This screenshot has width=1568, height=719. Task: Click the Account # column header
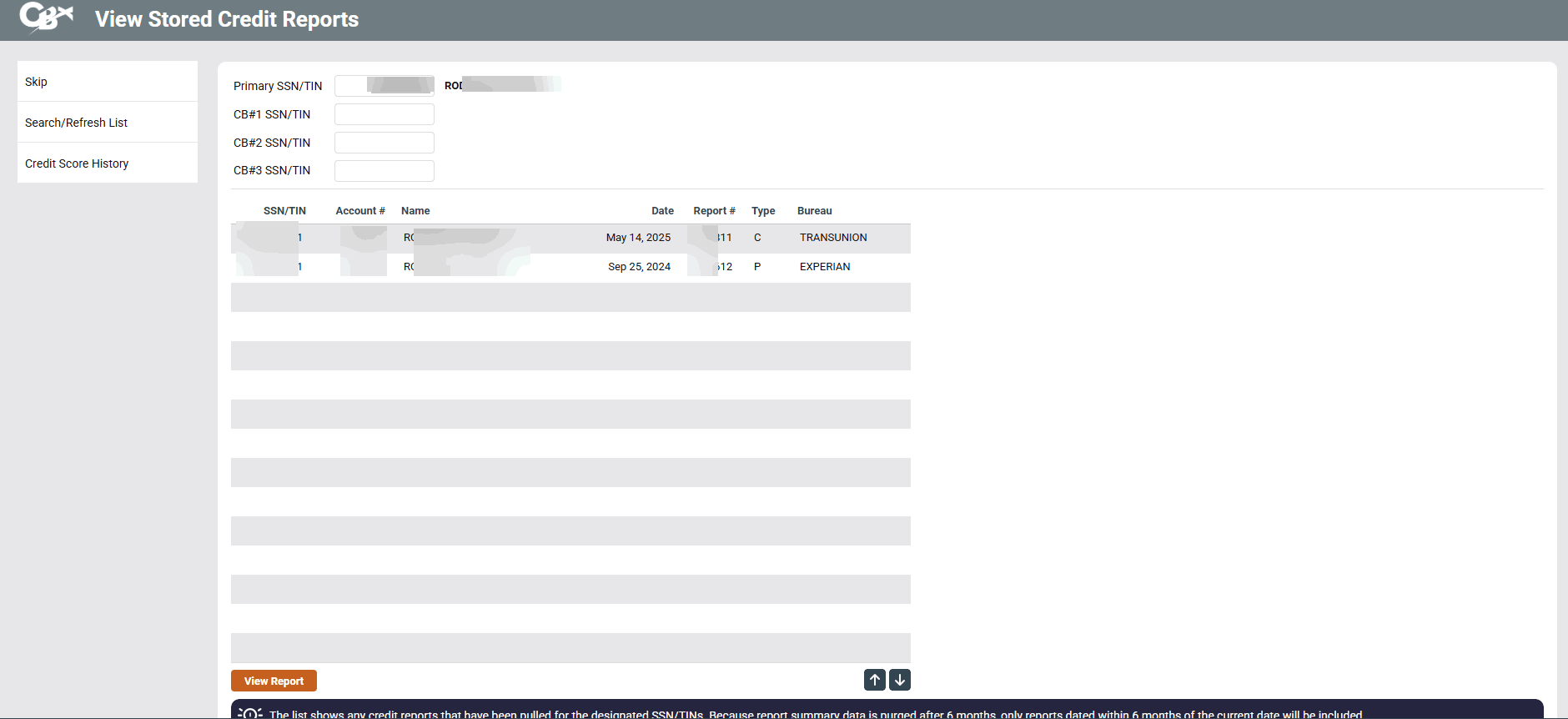point(360,211)
